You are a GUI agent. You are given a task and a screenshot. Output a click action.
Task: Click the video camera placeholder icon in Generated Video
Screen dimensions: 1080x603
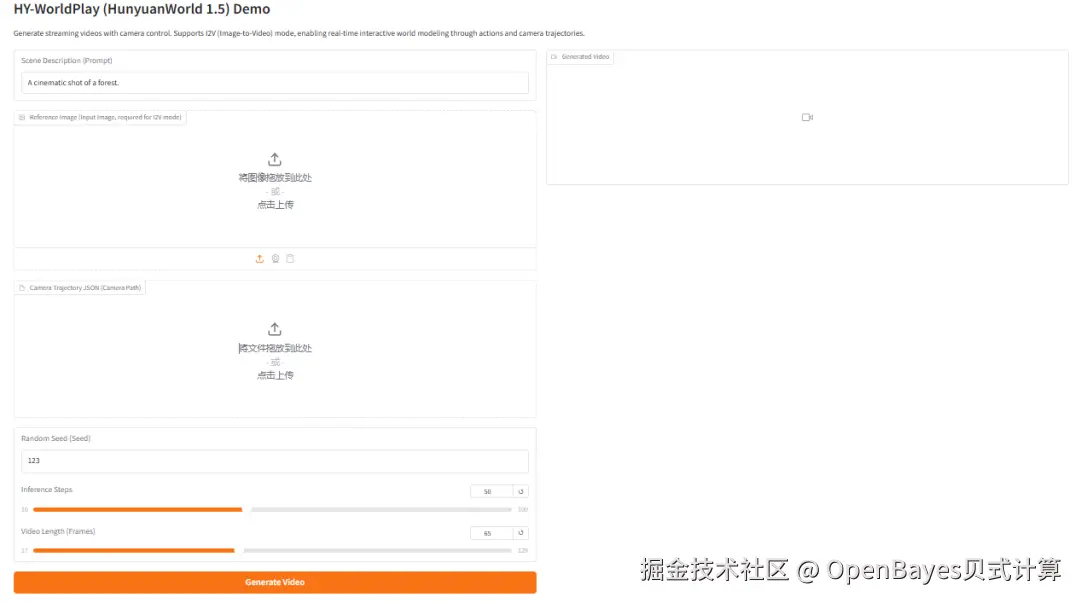pyautogui.click(x=806, y=117)
